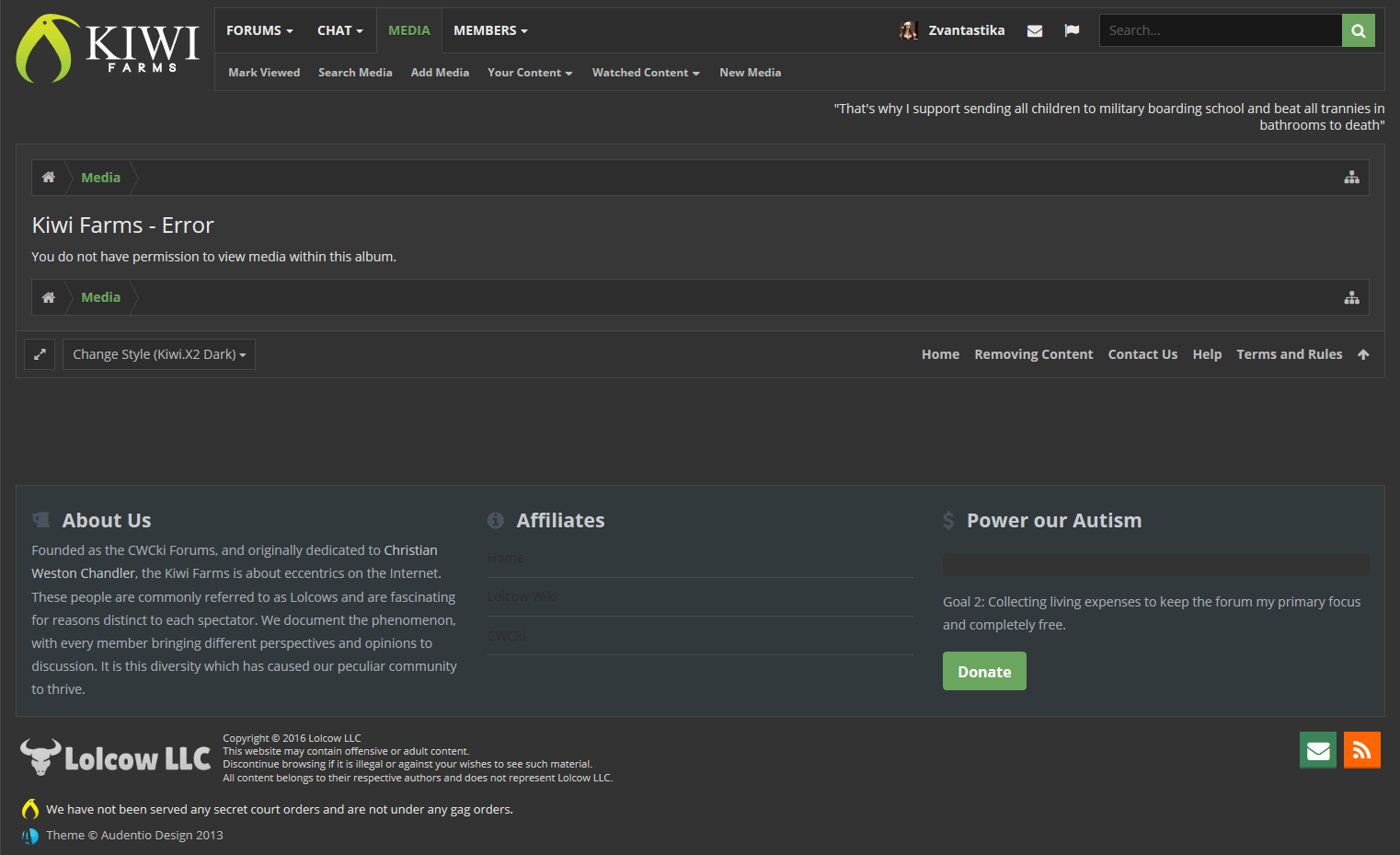Click the home icon in the top breadcrumb
This screenshot has height=855, width=1400.
[49, 178]
